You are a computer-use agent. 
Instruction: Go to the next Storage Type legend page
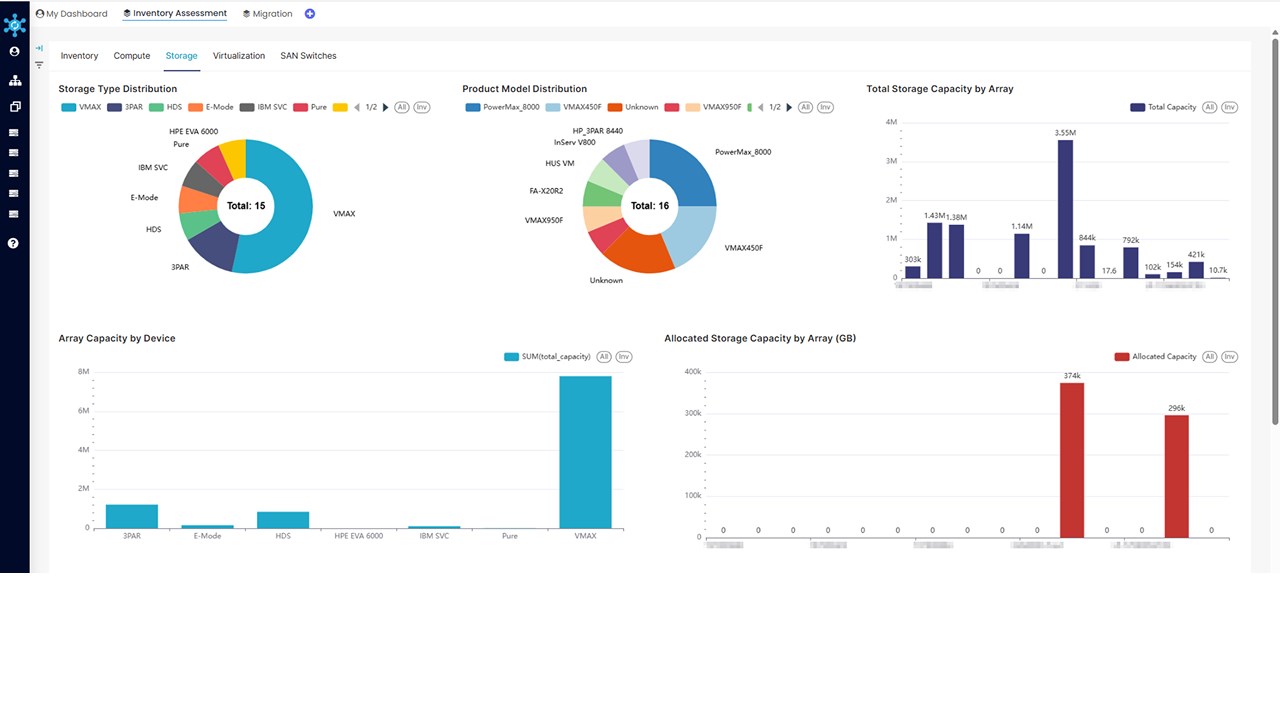[x=386, y=107]
